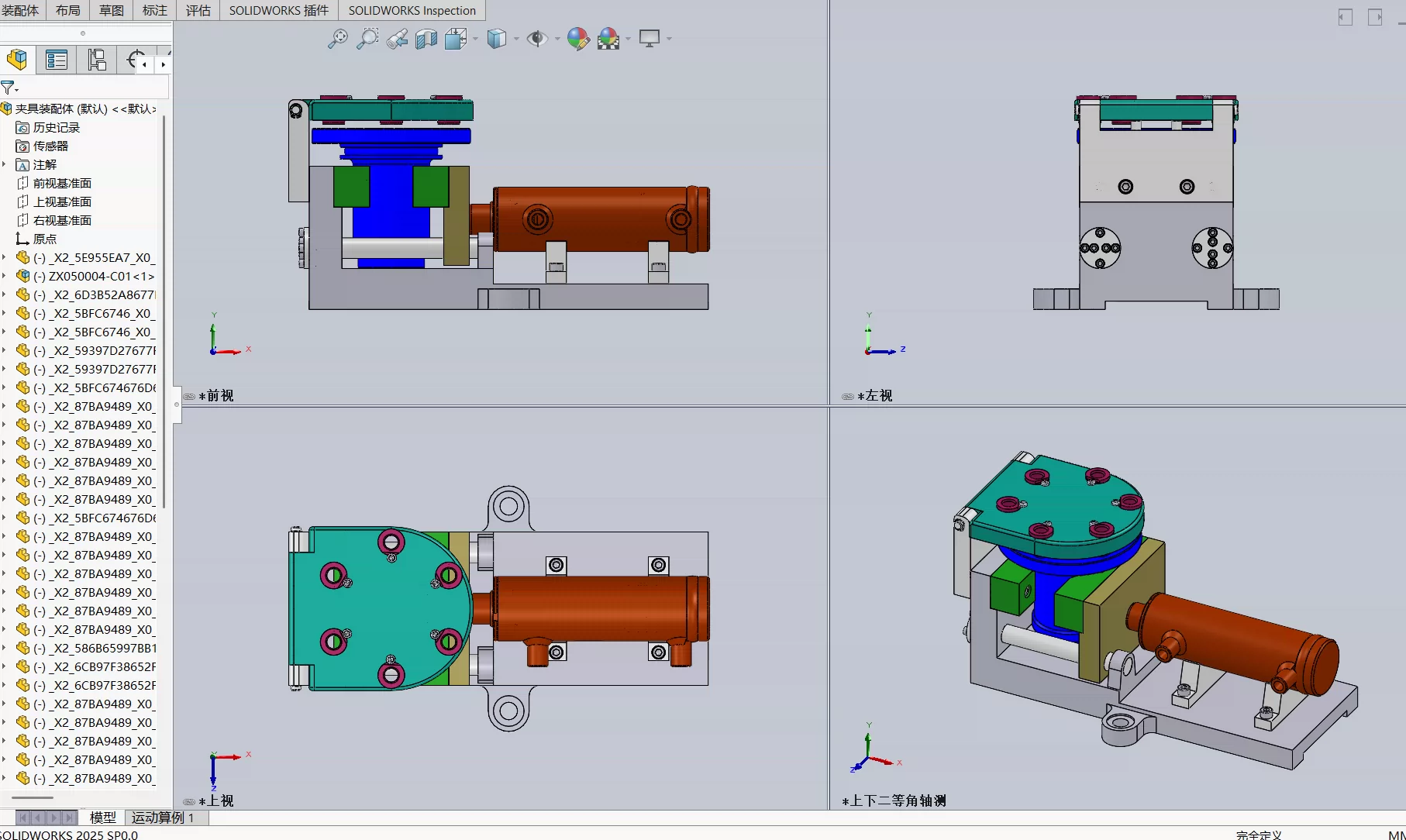Screen dimensions: 1406x840
Task: Click the left arrow of the manager tabs
Action: coord(144,64)
